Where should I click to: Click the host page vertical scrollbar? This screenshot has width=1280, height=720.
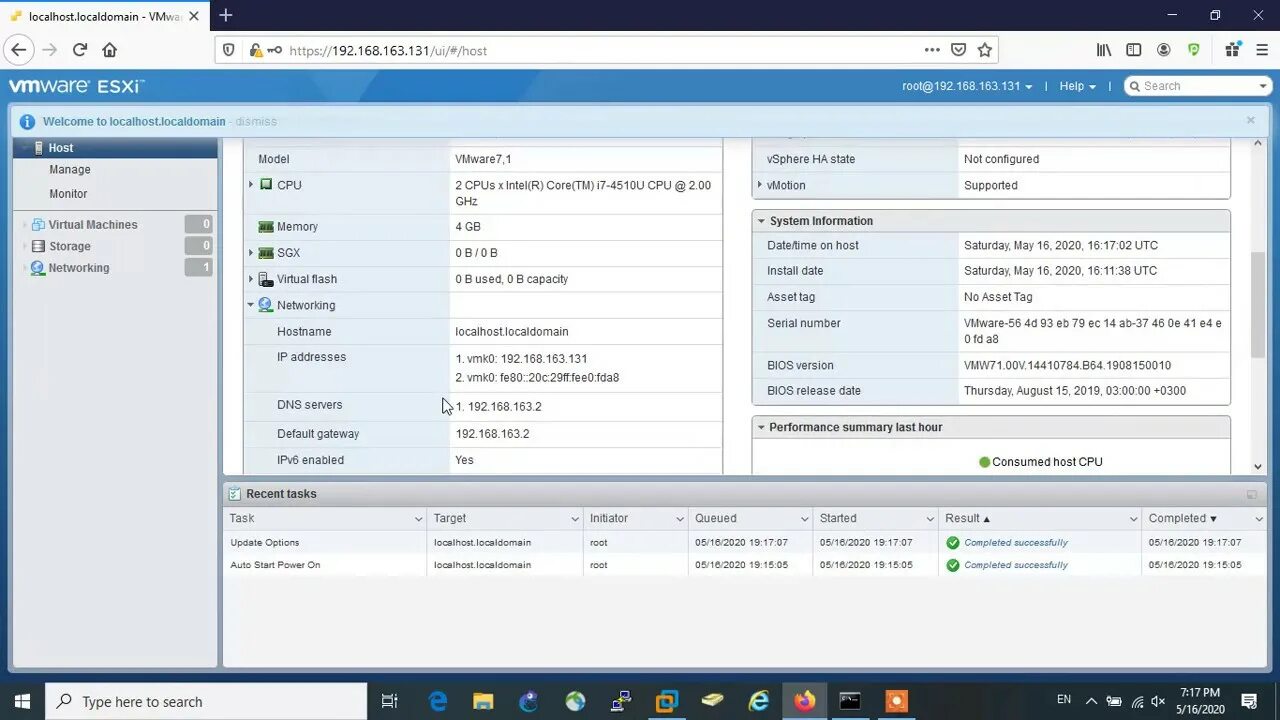coord(1258,304)
